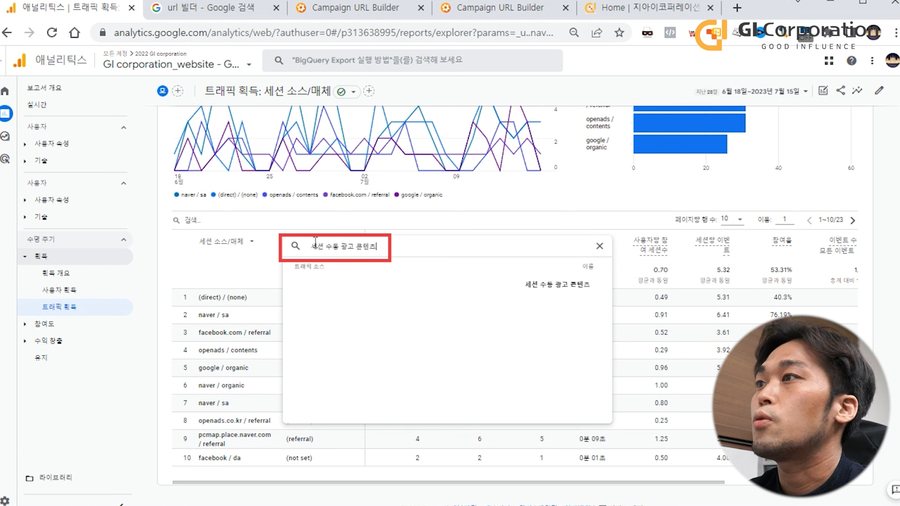
Task: Click the 세션당 이벤트 column header
Action: [x=712, y=245]
